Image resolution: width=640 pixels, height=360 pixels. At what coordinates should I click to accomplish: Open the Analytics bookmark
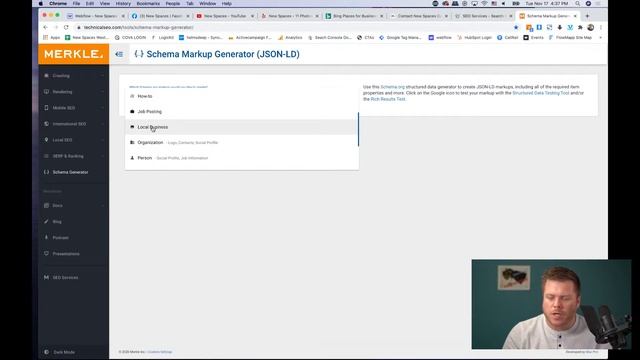290,38
